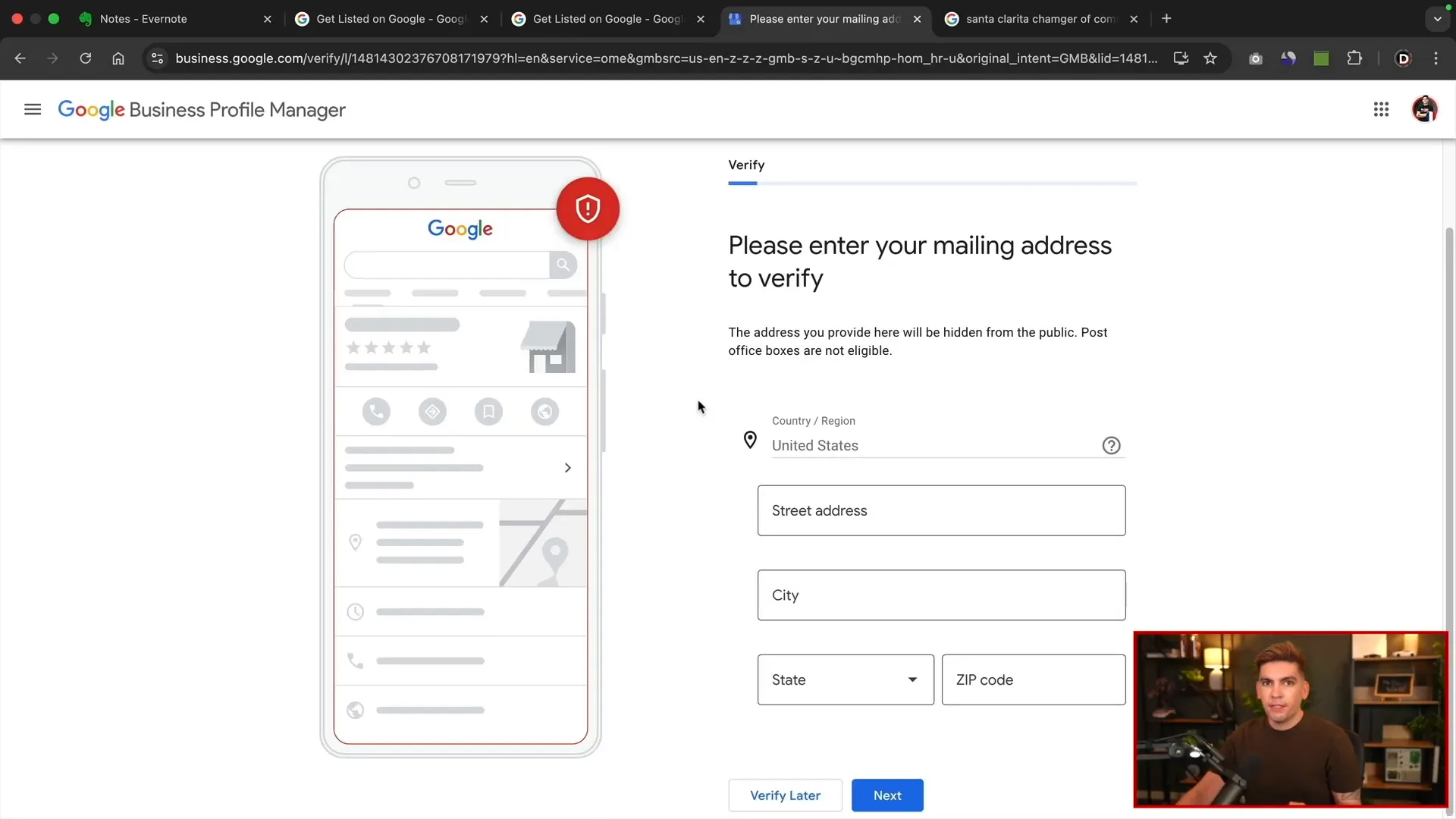Focus the ZIP code field

click(x=1034, y=679)
